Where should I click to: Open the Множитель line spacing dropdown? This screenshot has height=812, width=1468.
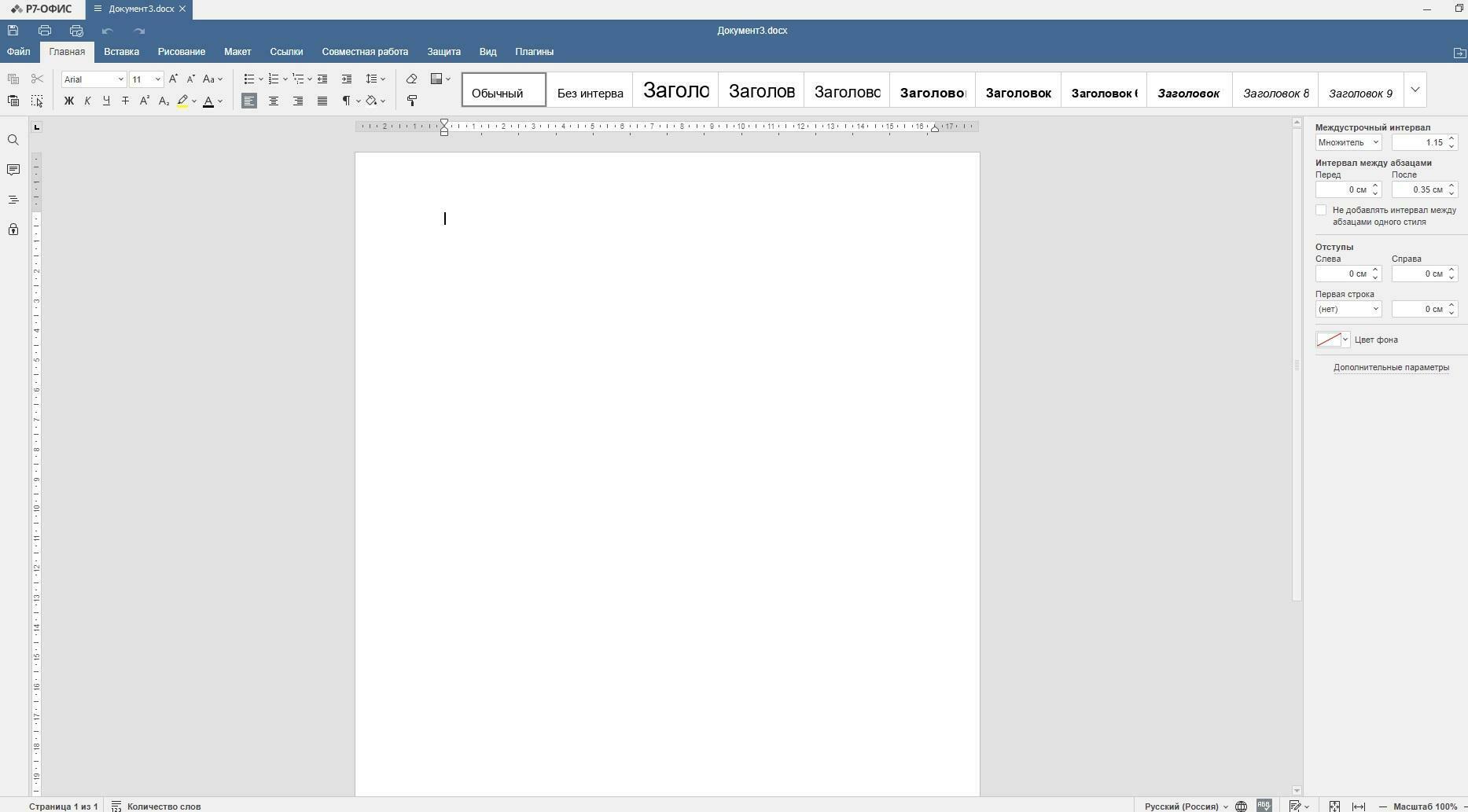tap(1348, 142)
